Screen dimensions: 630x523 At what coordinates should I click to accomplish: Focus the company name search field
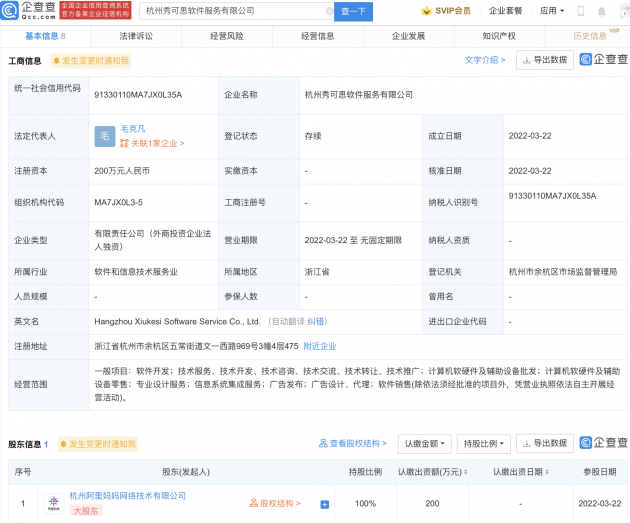point(235,11)
